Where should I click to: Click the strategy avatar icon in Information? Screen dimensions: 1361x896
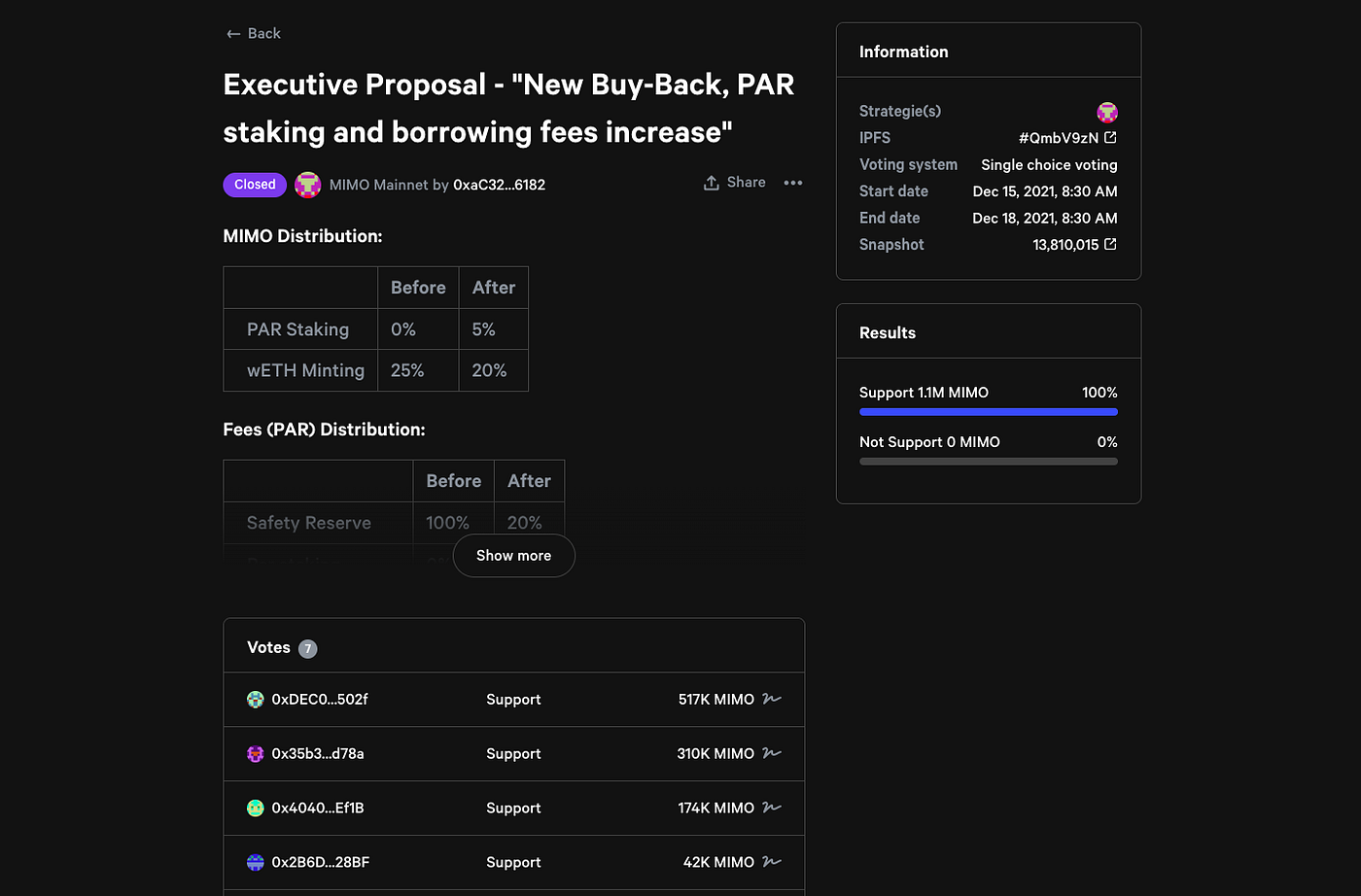coord(1106,112)
